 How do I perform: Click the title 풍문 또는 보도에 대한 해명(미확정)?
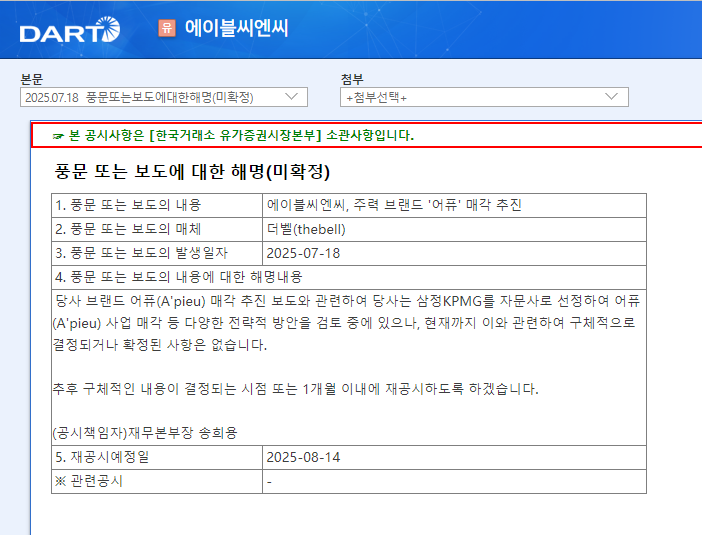point(192,171)
